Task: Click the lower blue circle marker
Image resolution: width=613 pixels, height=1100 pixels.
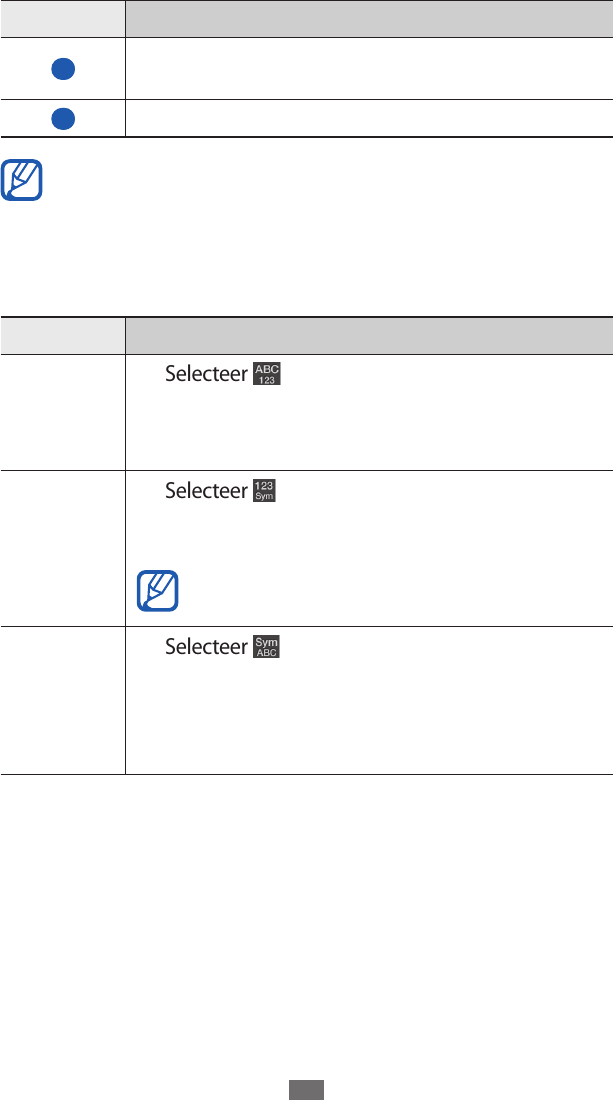Action: [x=63, y=119]
